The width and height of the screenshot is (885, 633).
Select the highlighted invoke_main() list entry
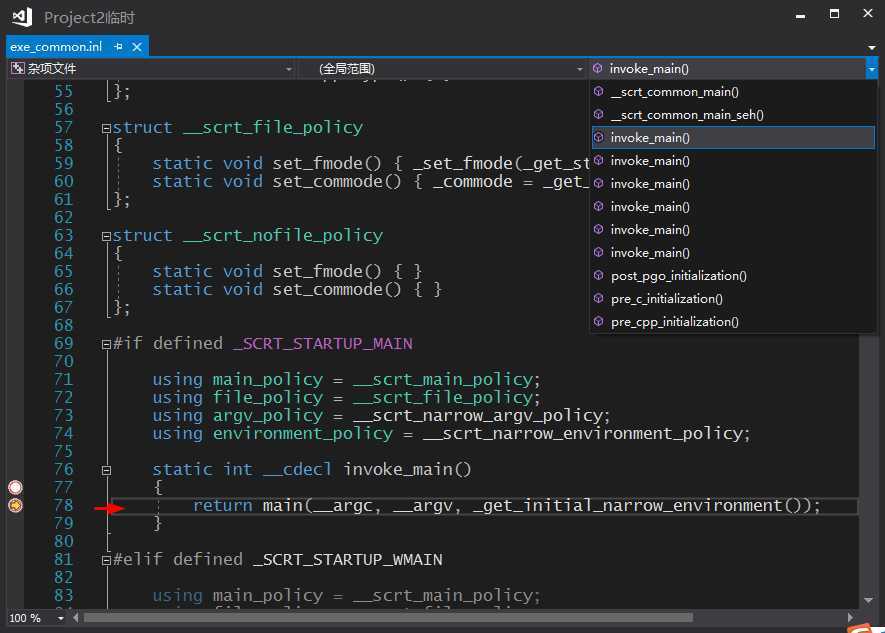click(x=733, y=138)
